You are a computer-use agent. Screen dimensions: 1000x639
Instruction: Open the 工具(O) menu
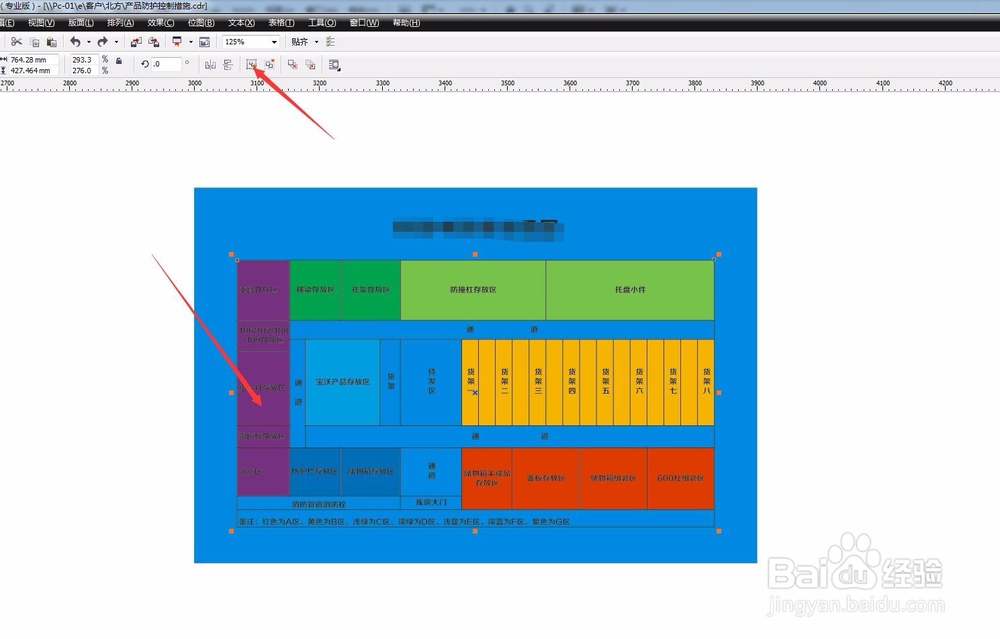point(321,22)
